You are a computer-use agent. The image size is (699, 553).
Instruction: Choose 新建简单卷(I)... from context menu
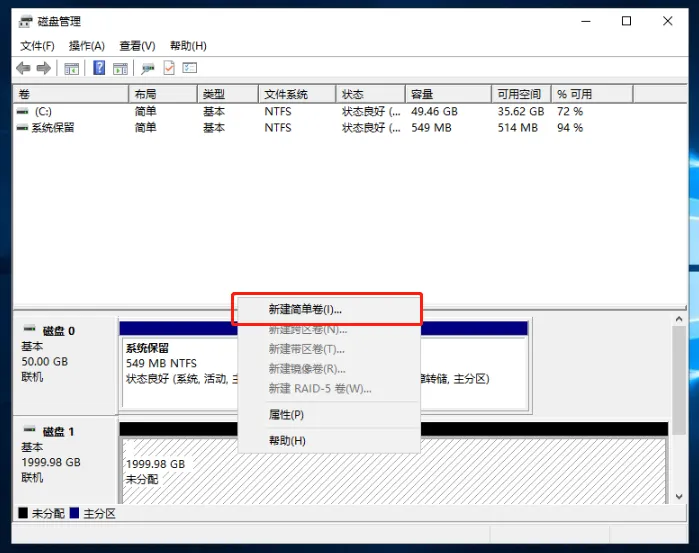tap(327, 309)
